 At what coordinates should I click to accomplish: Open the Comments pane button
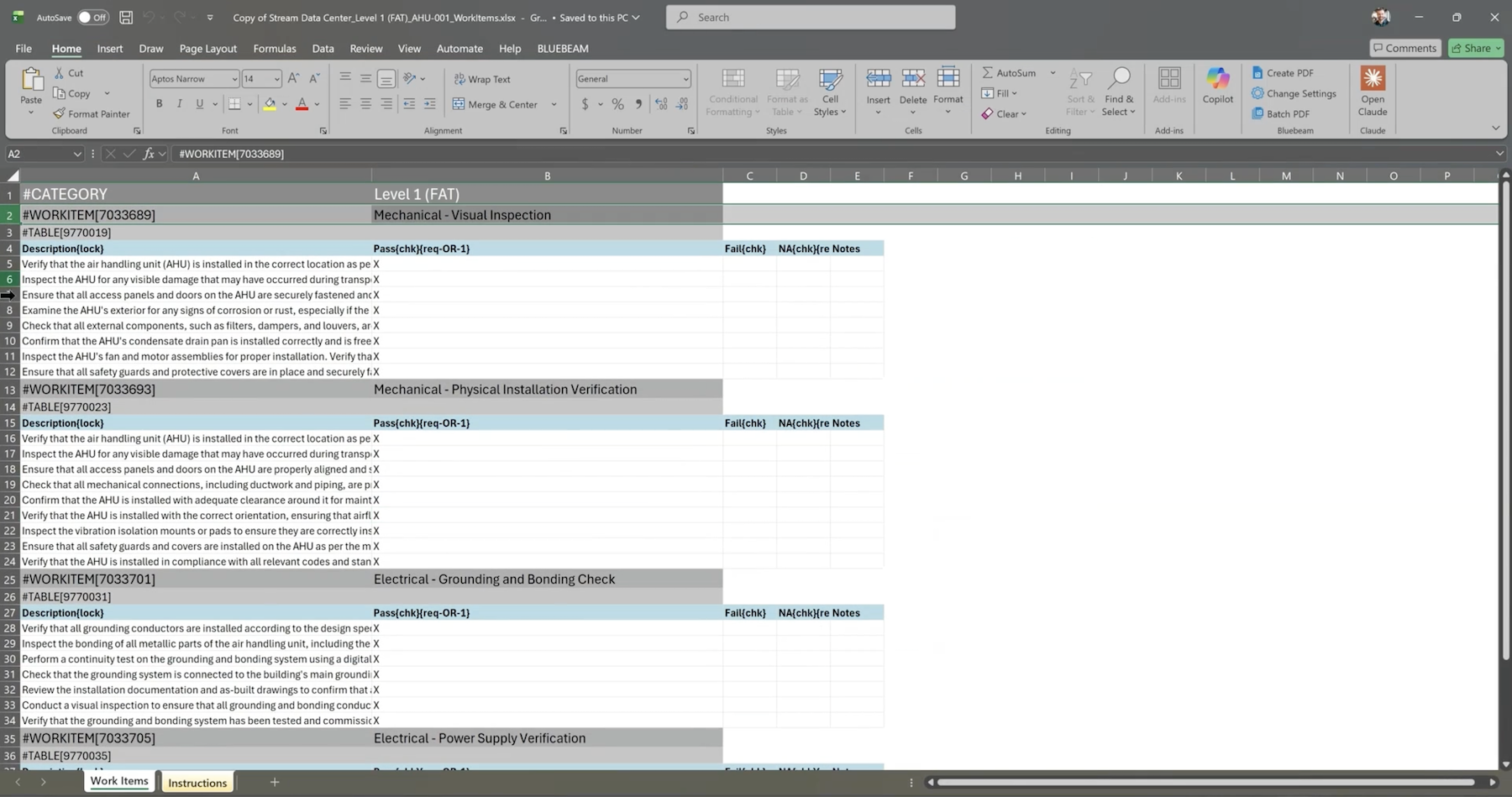(1404, 48)
